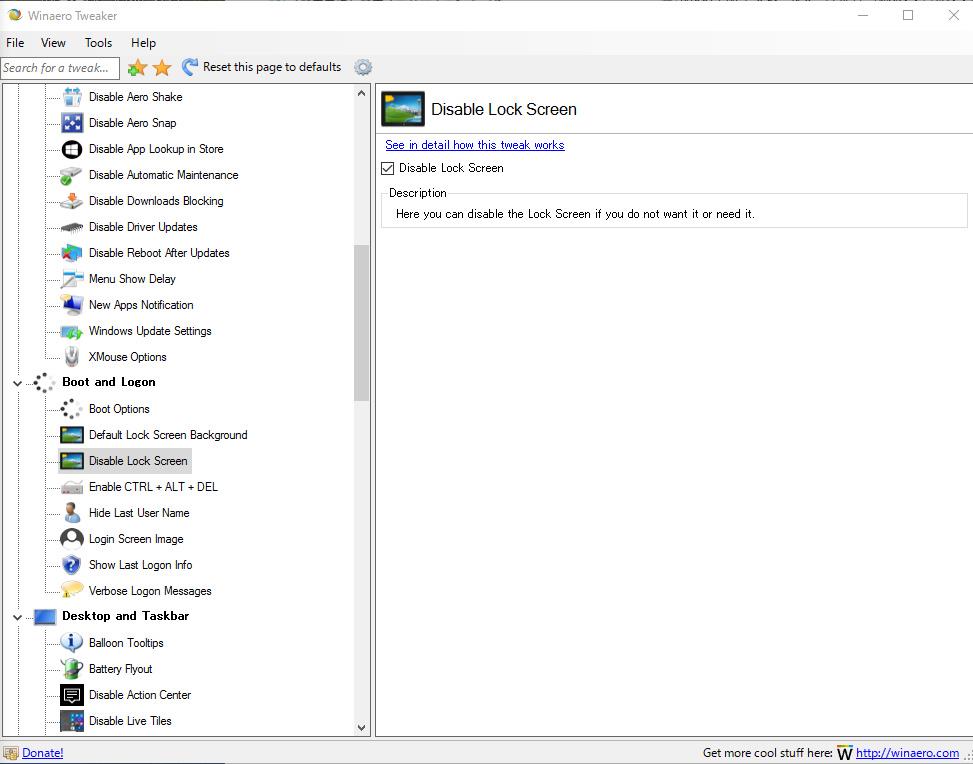Open the File menu
This screenshot has height=764, width=973.
(x=15, y=43)
